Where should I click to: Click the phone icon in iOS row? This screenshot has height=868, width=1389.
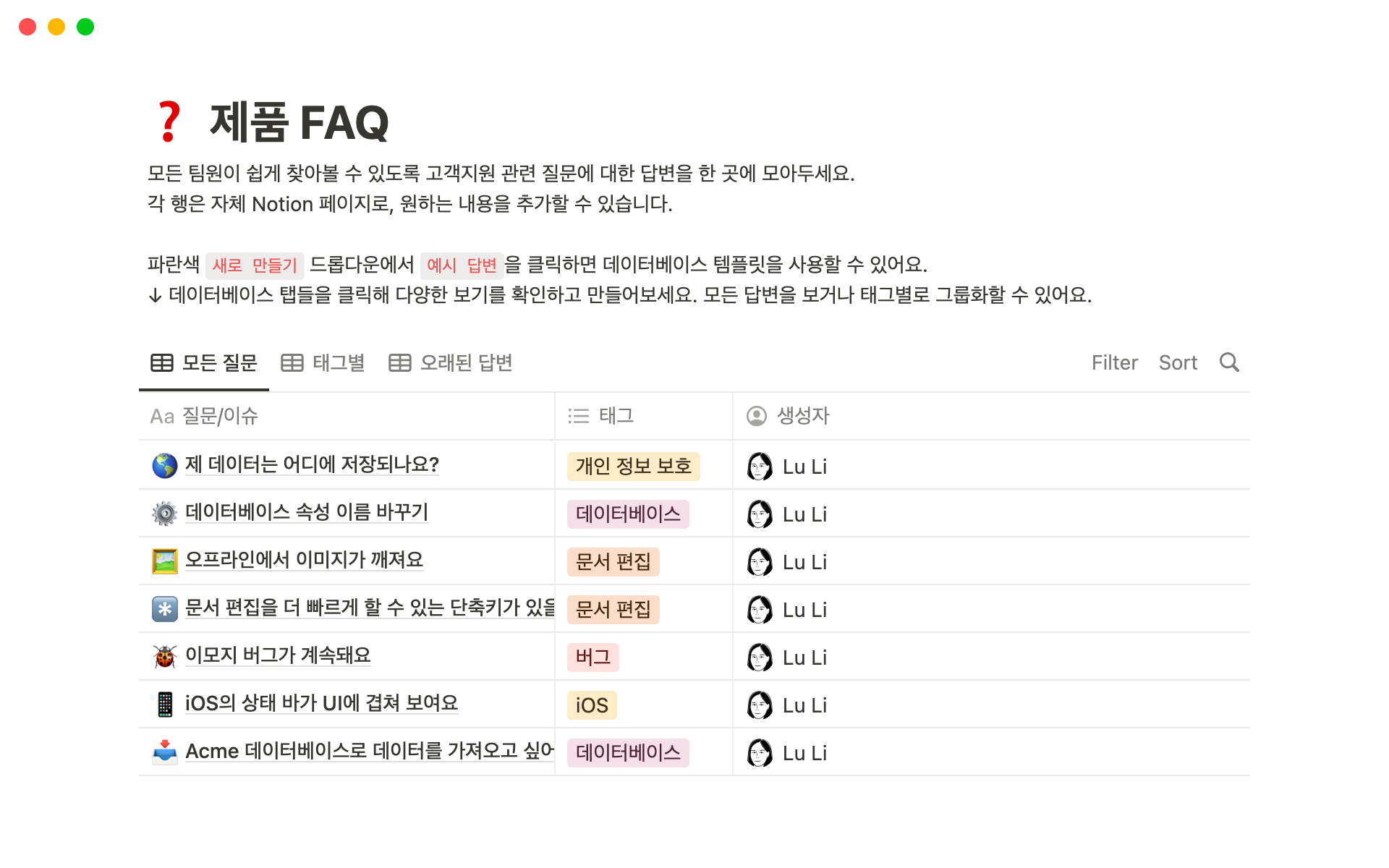(165, 705)
